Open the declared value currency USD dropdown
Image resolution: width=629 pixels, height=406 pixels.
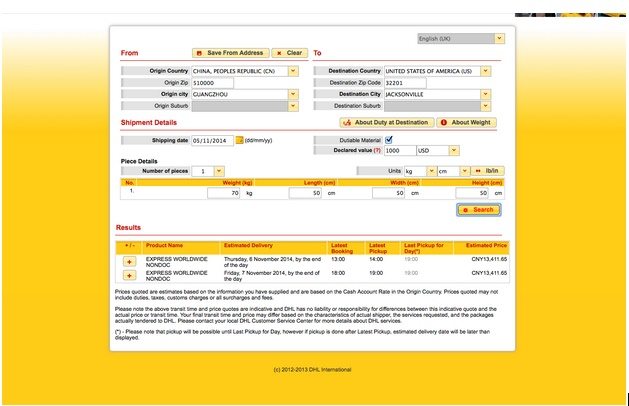point(454,150)
